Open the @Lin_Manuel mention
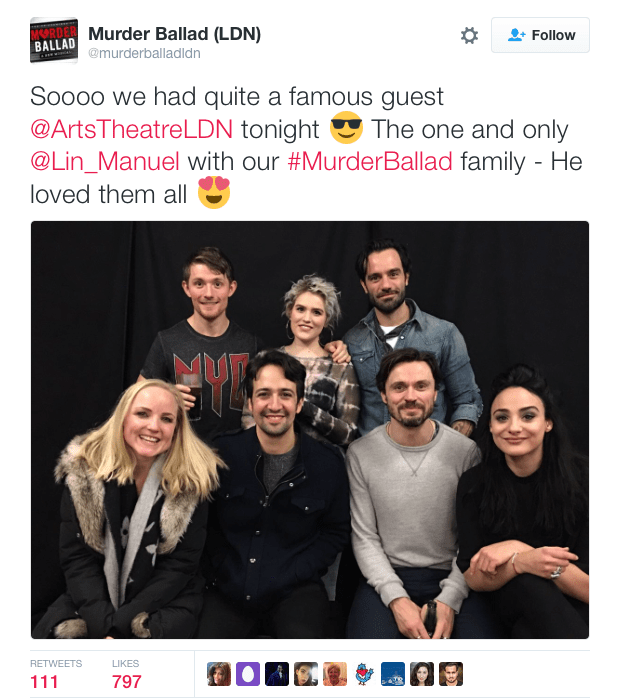This screenshot has height=699, width=628. pyautogui.click(x=105, y=161)
